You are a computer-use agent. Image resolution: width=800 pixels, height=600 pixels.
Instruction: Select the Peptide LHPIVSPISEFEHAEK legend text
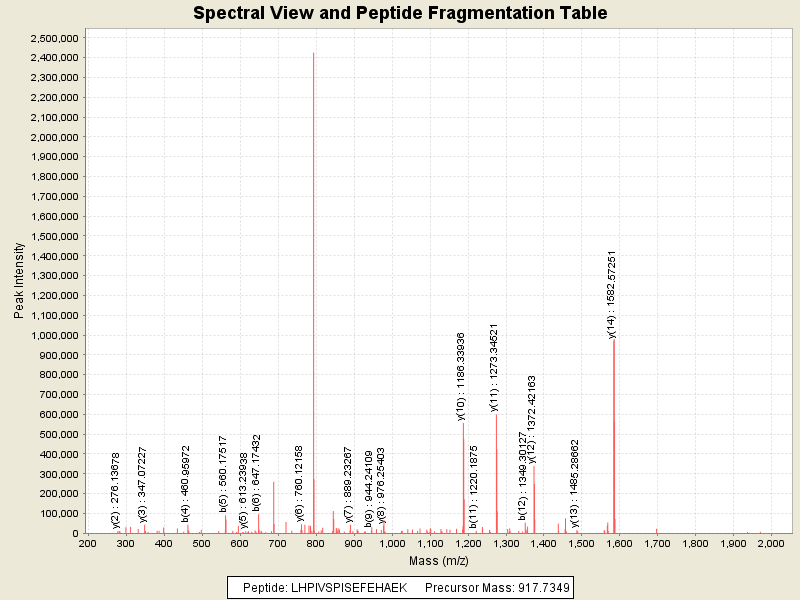click(x=325, y=587)
